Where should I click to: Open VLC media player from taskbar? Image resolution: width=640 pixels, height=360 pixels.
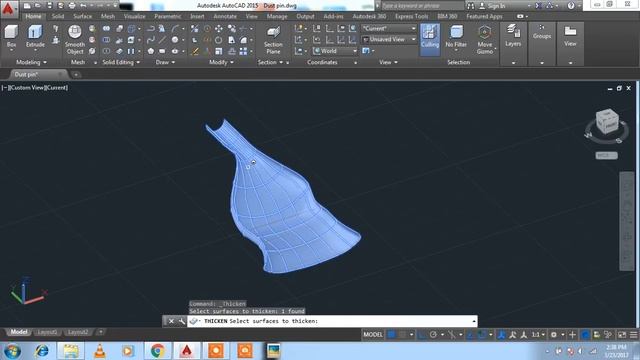click(x=99, y=351)
